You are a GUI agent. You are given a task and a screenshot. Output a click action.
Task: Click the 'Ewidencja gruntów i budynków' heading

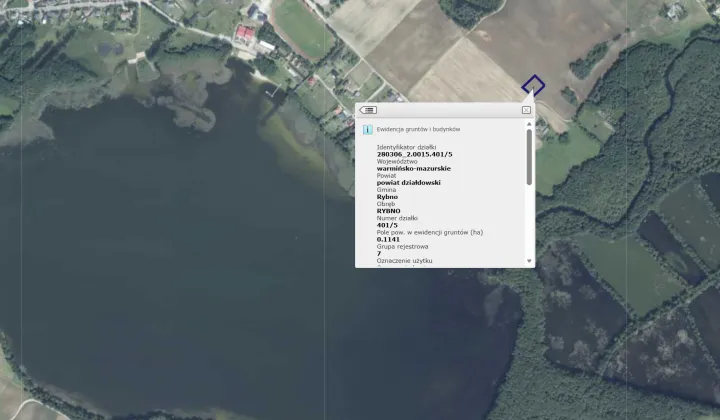[418, 129]
